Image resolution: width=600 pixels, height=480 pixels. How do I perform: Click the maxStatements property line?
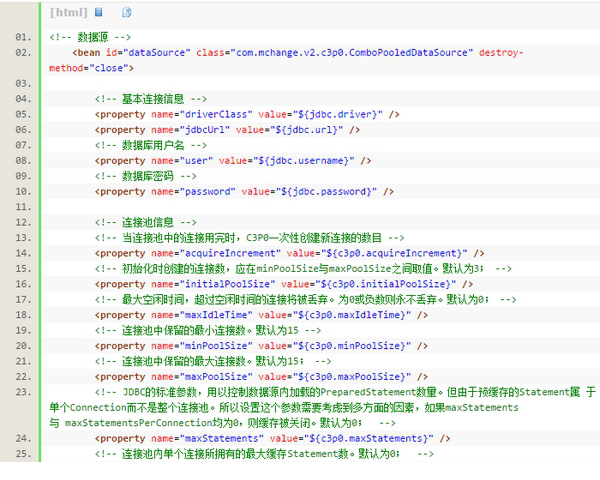(272, 438)
